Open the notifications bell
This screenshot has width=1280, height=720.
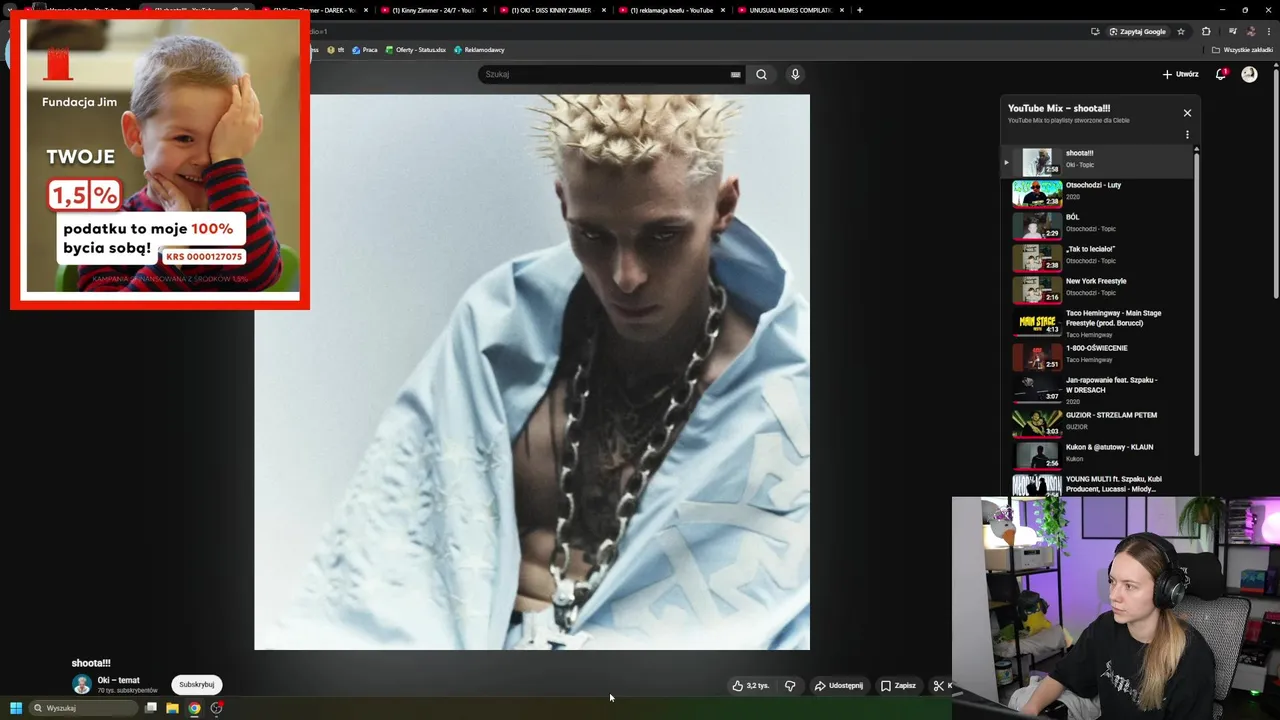click(1221, 74)
